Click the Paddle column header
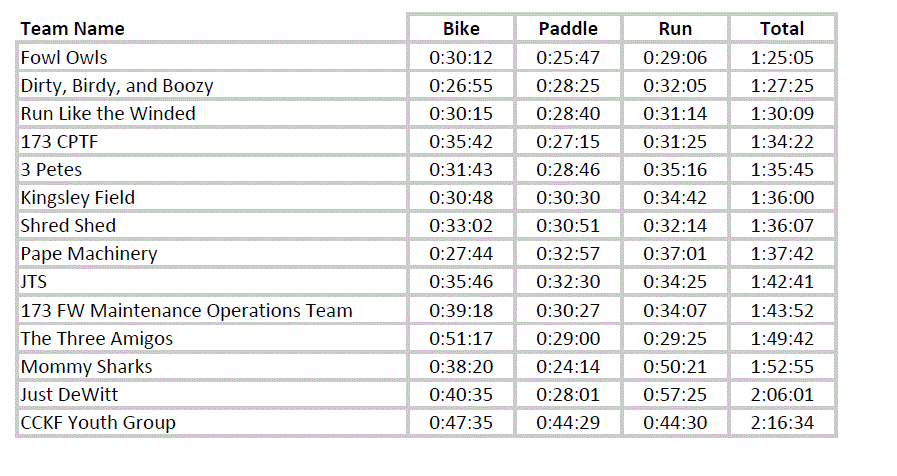Image resolution: width=897 pixels, height=476 pixels. 568,28
